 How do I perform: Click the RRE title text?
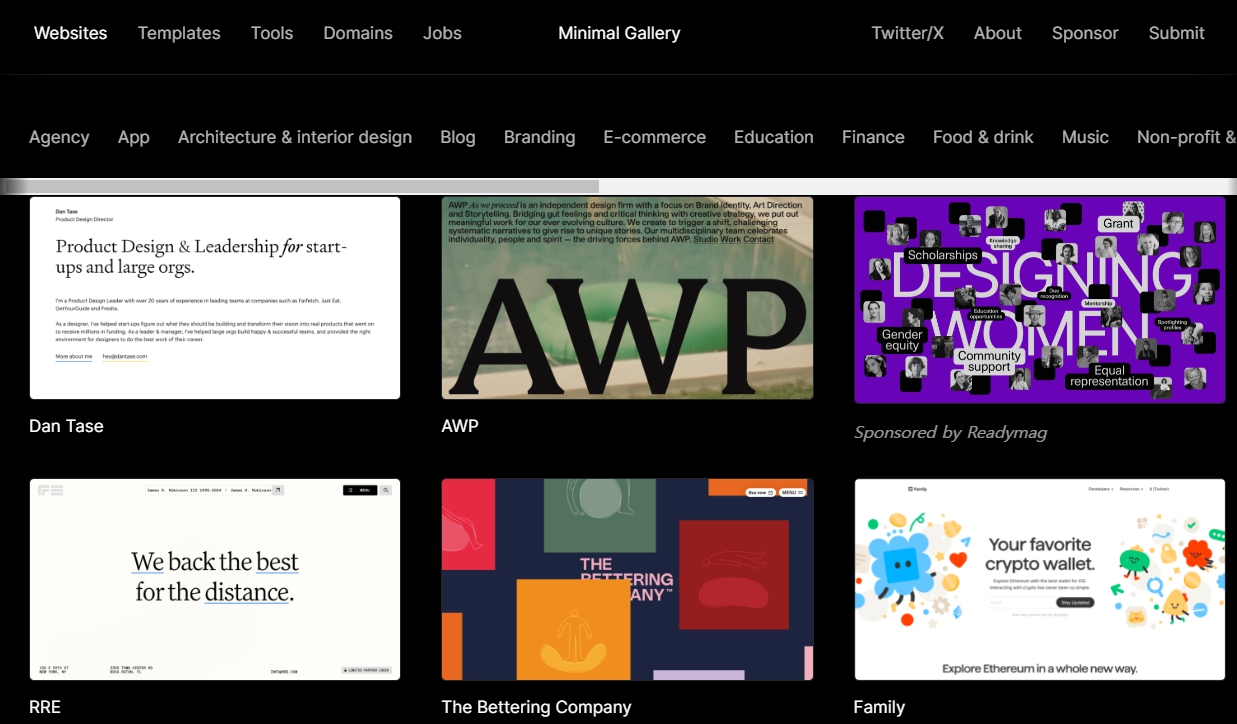coord(45,707)
